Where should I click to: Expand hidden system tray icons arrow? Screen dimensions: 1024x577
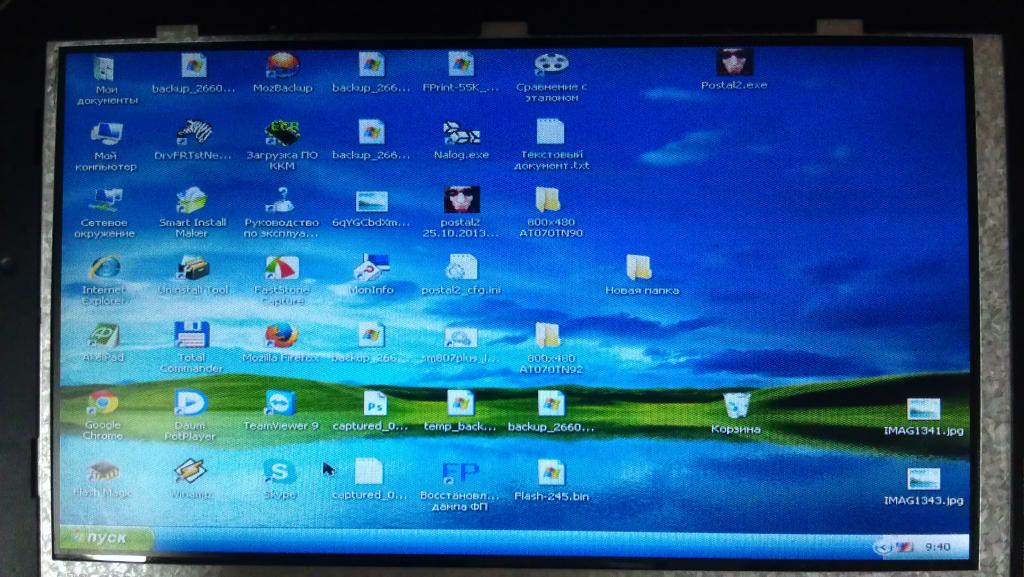(882, 547)
